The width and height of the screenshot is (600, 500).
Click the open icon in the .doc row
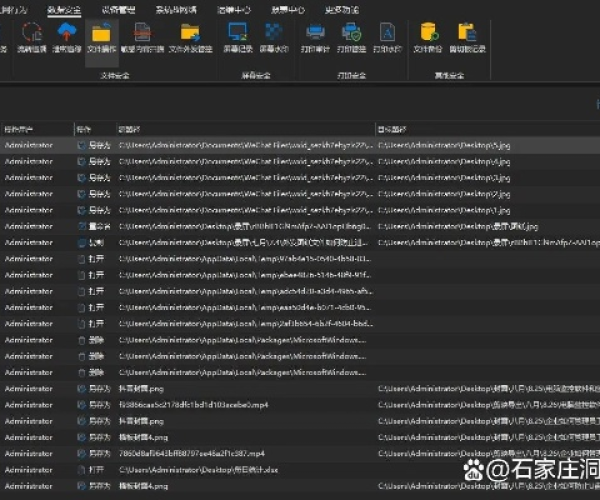82,470
